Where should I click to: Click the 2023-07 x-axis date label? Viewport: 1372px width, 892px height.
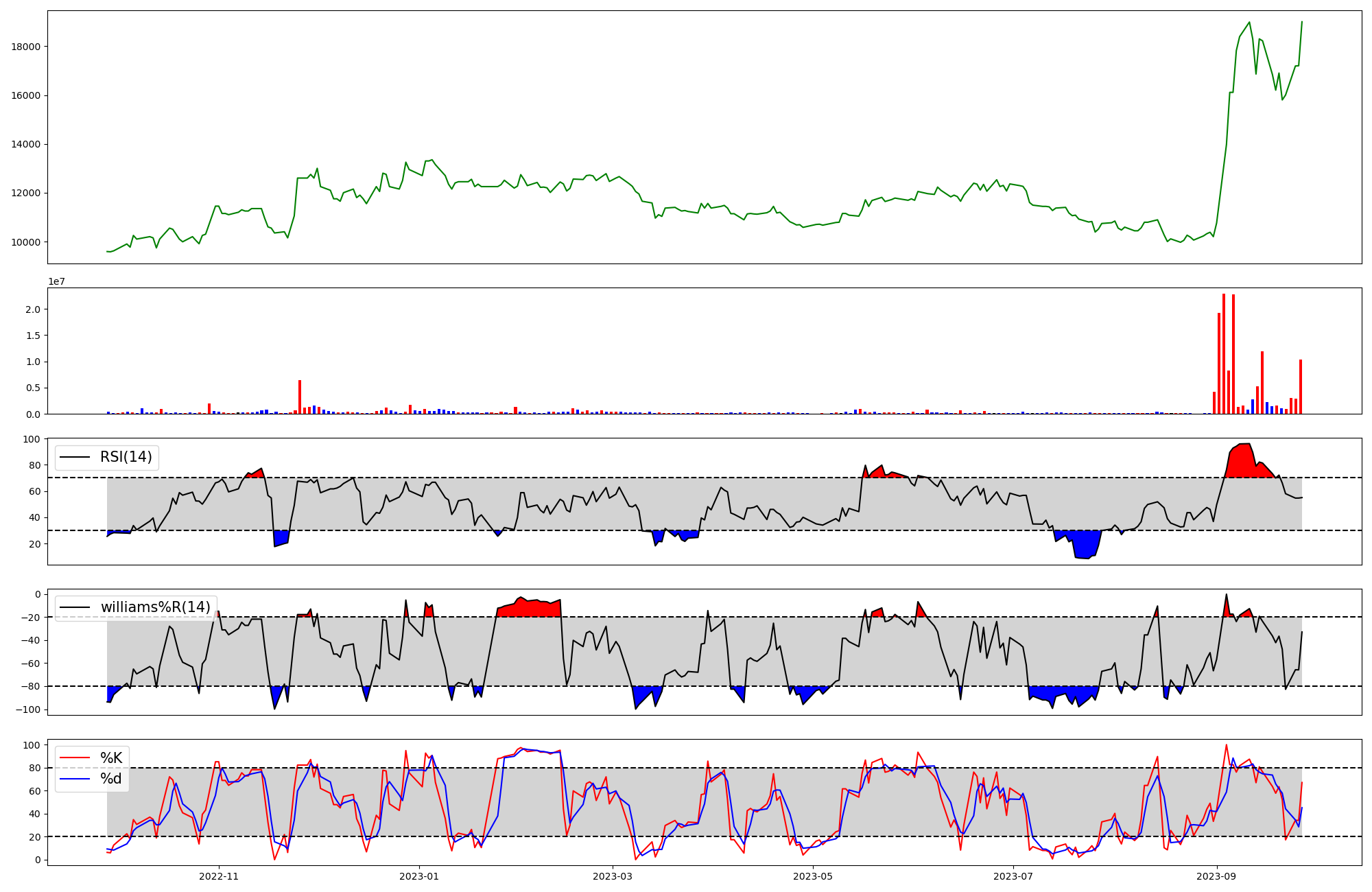[1013, 876]
